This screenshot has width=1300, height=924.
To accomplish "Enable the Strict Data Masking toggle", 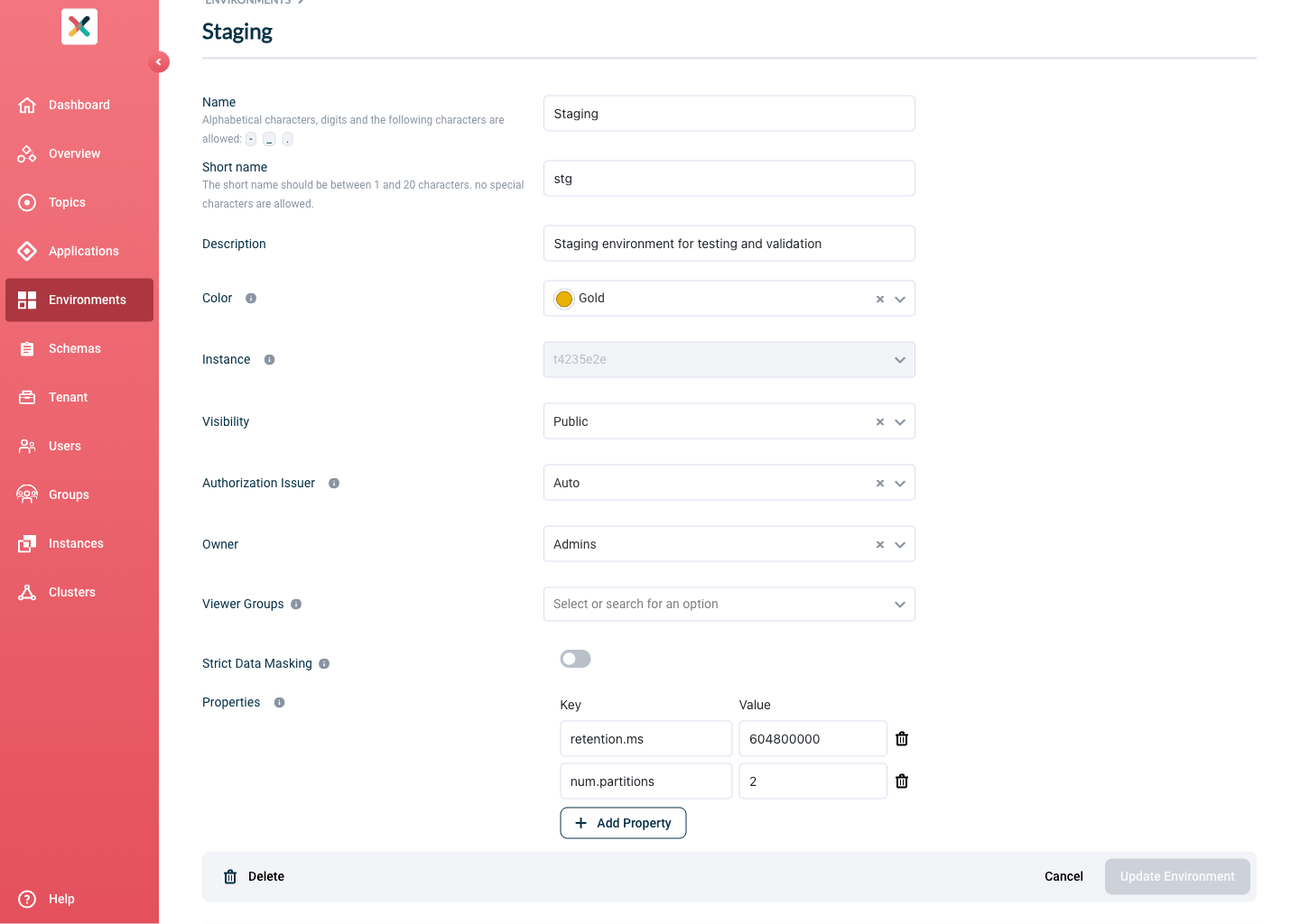I will coord(575,659).
